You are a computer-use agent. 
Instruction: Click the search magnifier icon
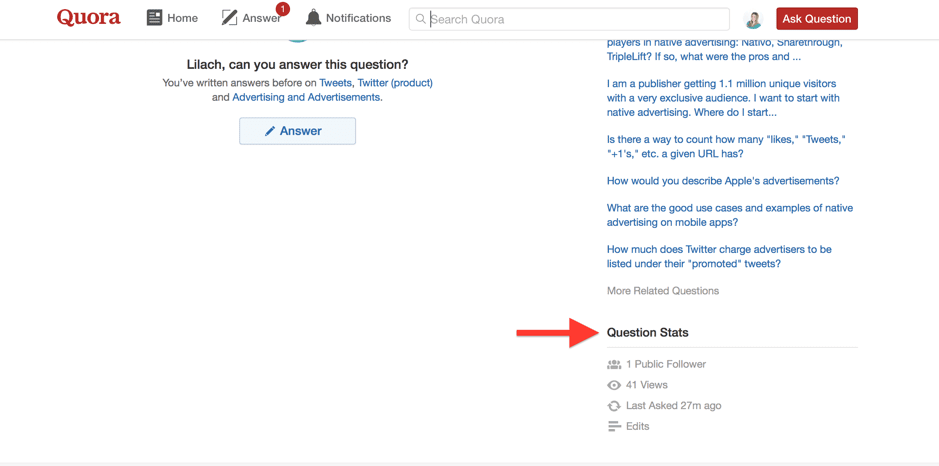421,19
